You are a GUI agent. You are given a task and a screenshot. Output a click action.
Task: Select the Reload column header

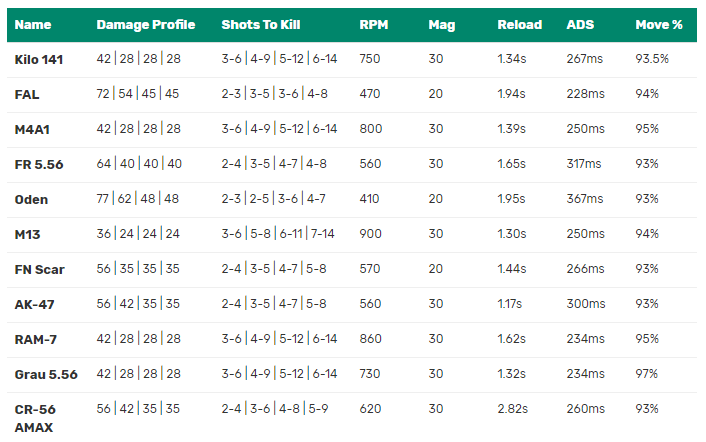(520, 25)
